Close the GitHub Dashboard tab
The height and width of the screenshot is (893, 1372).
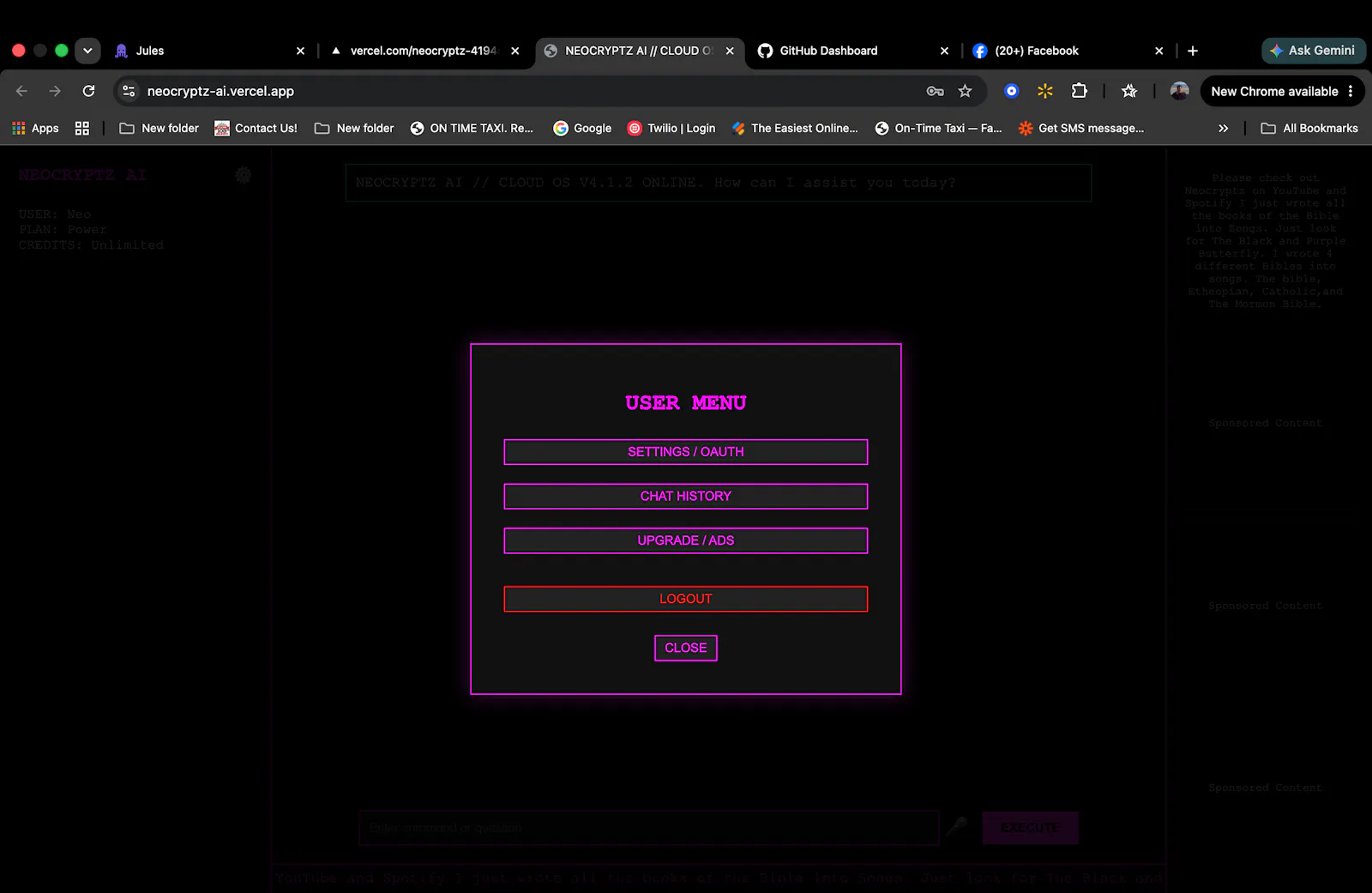[x=944, y=51]
